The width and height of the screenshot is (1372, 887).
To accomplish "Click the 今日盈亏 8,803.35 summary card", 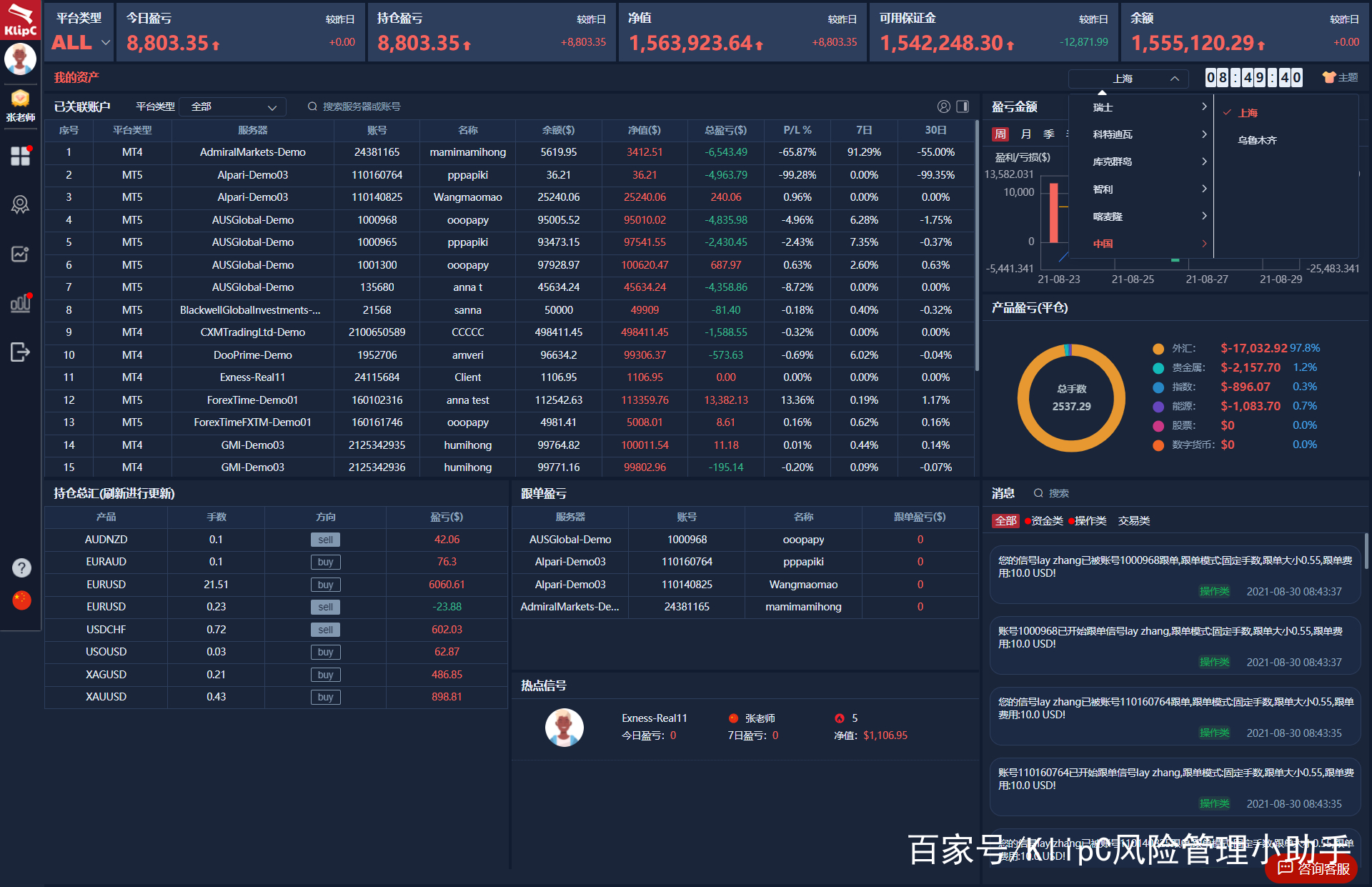I will click(240, 33).
